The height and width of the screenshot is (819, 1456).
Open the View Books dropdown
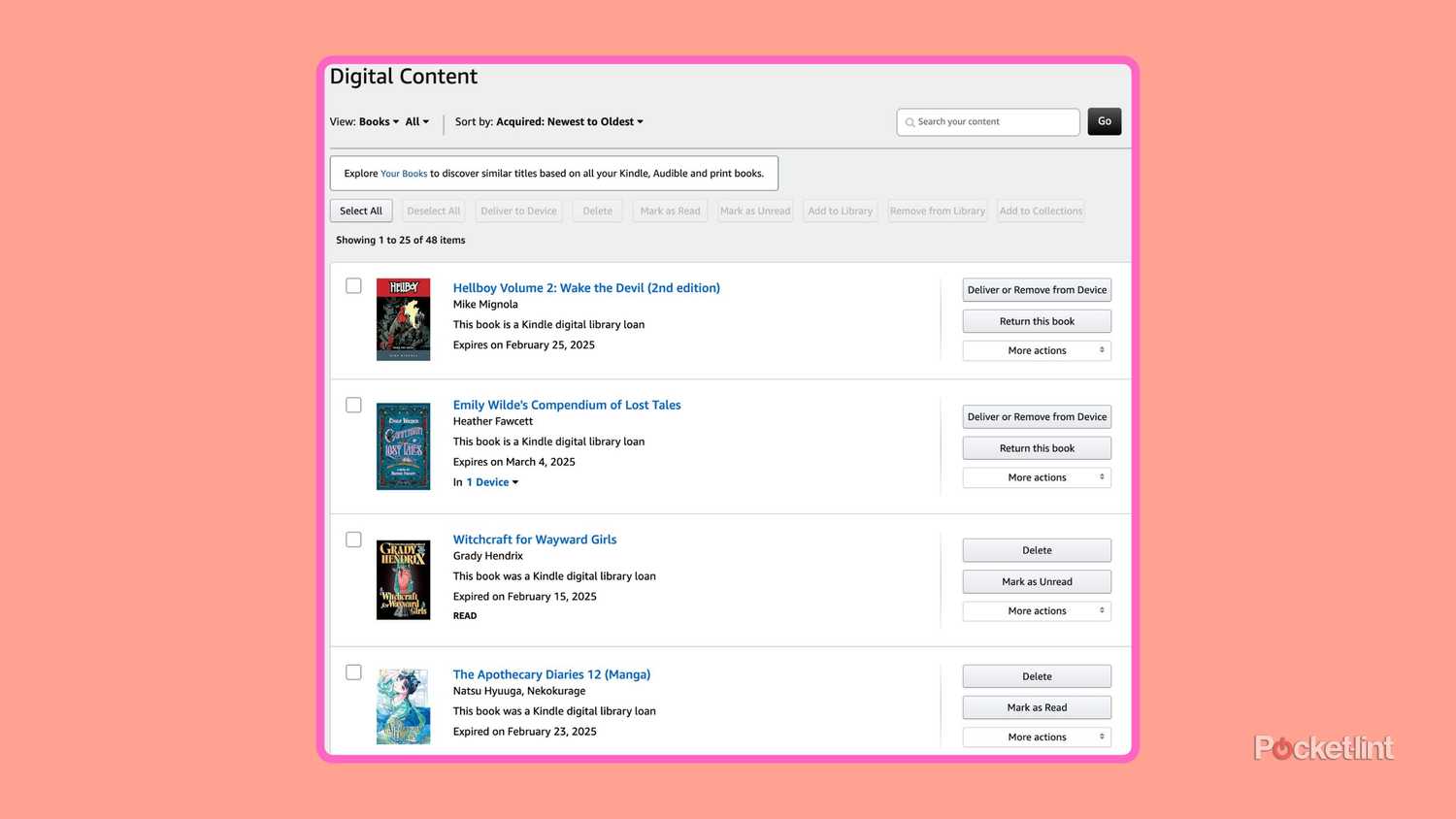click(x=379, y=122)
